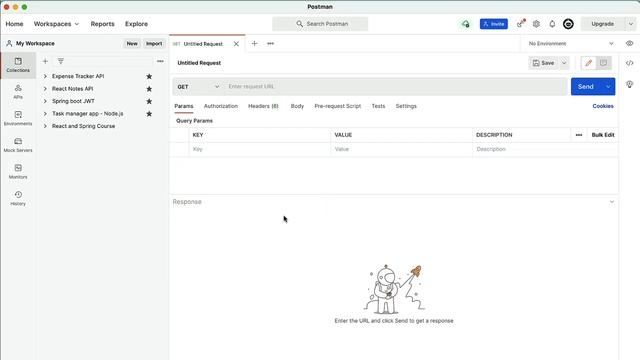This screenshot has height=360, width=640.
Task: Click the Upgrade button
Action: point(603,24)
